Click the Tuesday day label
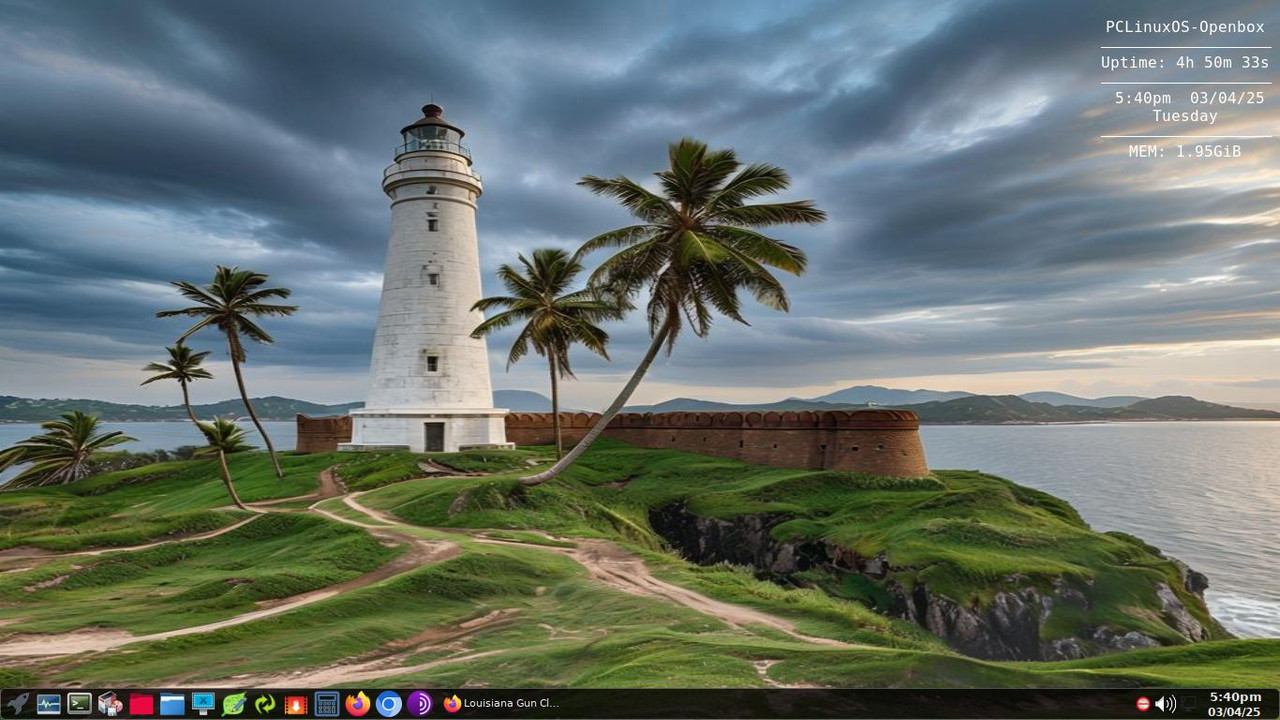The height and width of the screenshot is (720, 1280). 1185,116
